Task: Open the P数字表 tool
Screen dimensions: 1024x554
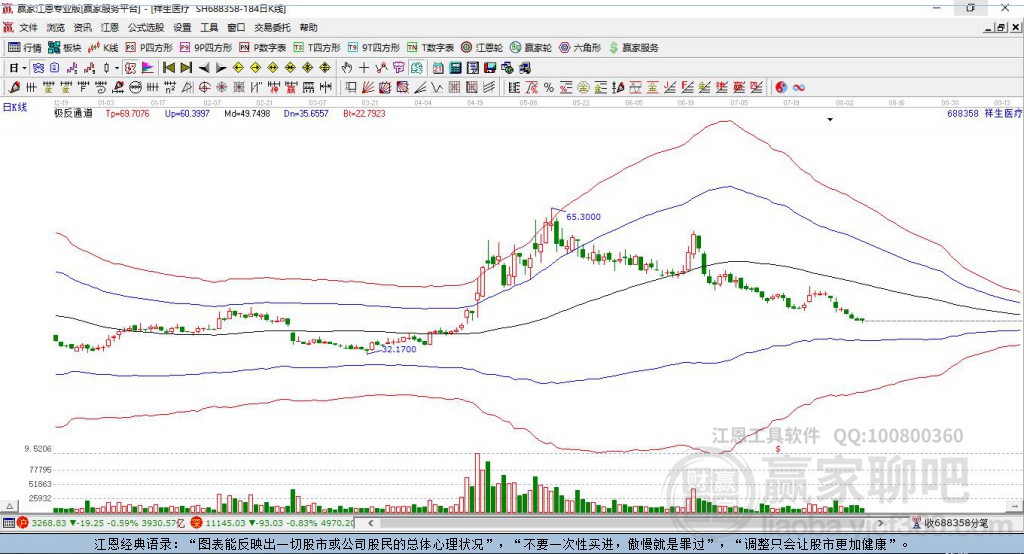Action: pyautogui.click(x=263, y=48)
